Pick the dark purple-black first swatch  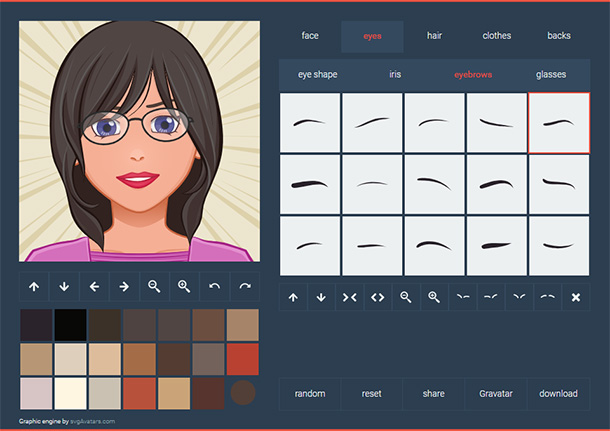click(x=36, y=325)
